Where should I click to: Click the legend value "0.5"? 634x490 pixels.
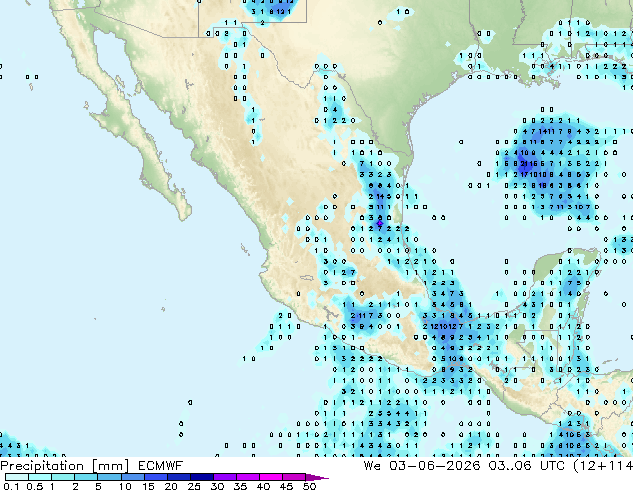tap(34, 486)
